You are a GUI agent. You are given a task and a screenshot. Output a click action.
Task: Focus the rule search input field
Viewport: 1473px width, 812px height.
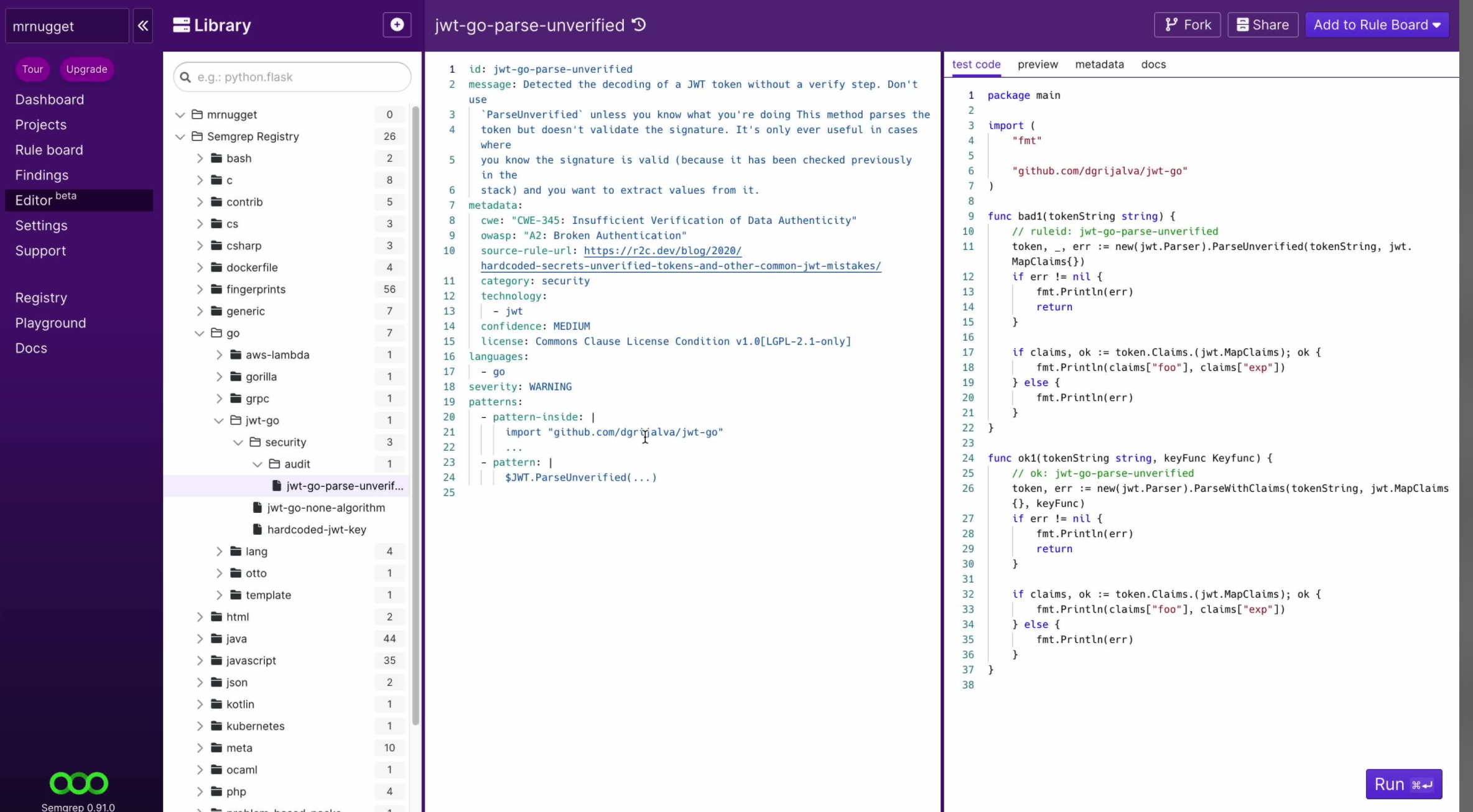coord(299,77)
